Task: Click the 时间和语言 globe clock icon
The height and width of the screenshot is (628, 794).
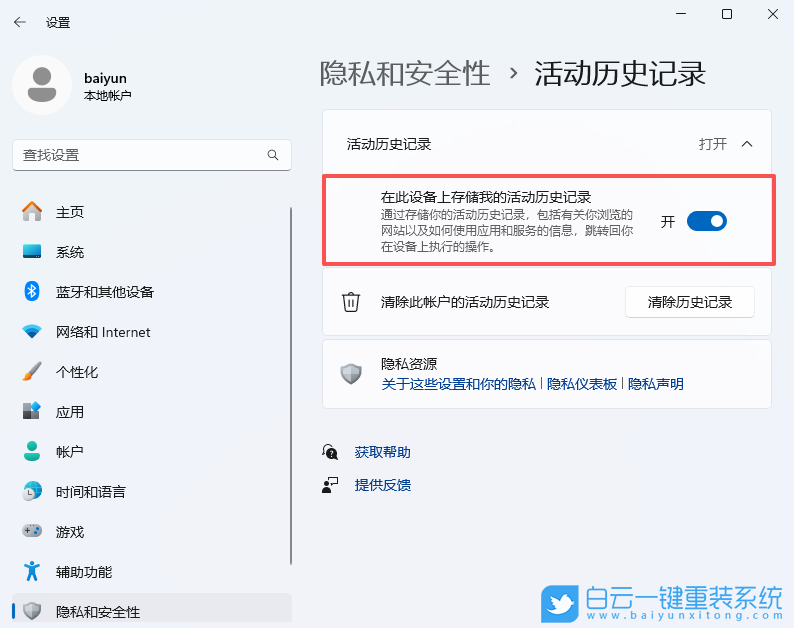Action: click(x=32, y=491)
